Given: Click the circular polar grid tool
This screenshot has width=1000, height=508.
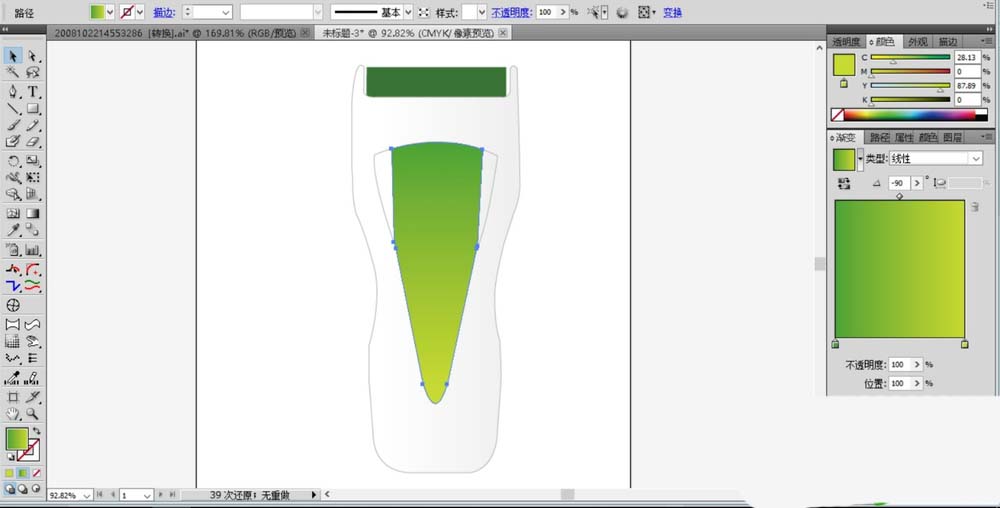Looking at the screenshot, I should [x=12, y=305].
